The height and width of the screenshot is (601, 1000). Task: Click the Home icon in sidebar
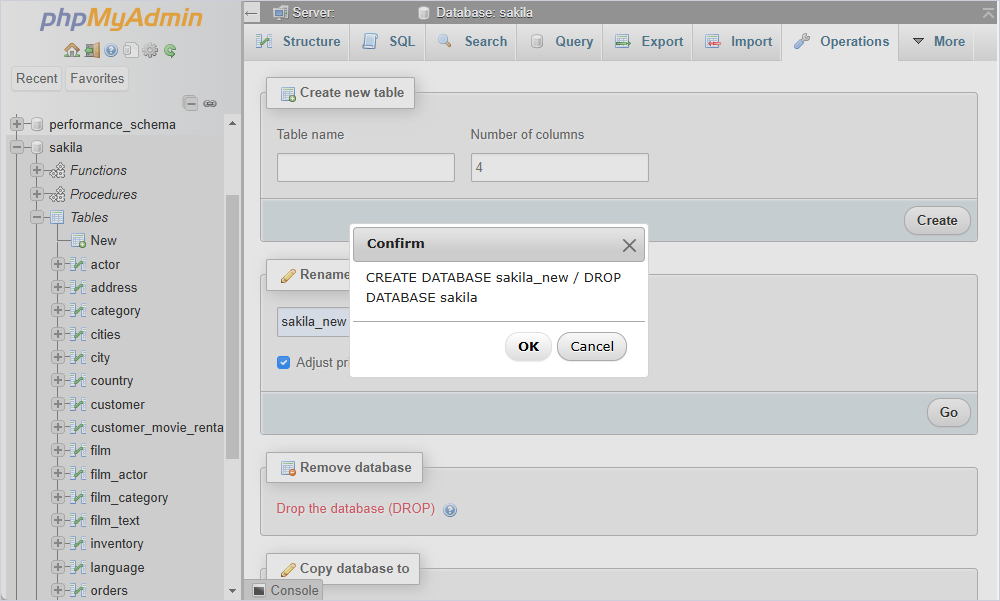point(71,50)
